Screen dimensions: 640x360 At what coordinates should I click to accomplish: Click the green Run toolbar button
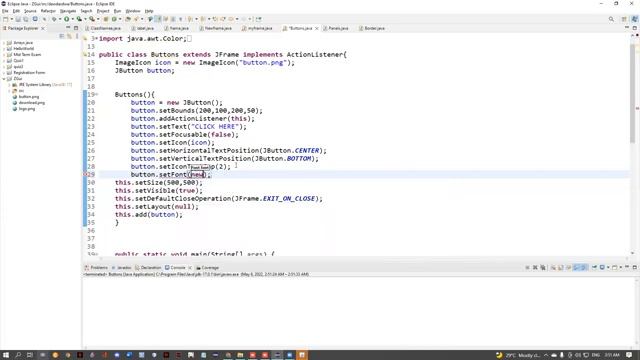pyautogui.click(x=66, y=19)
